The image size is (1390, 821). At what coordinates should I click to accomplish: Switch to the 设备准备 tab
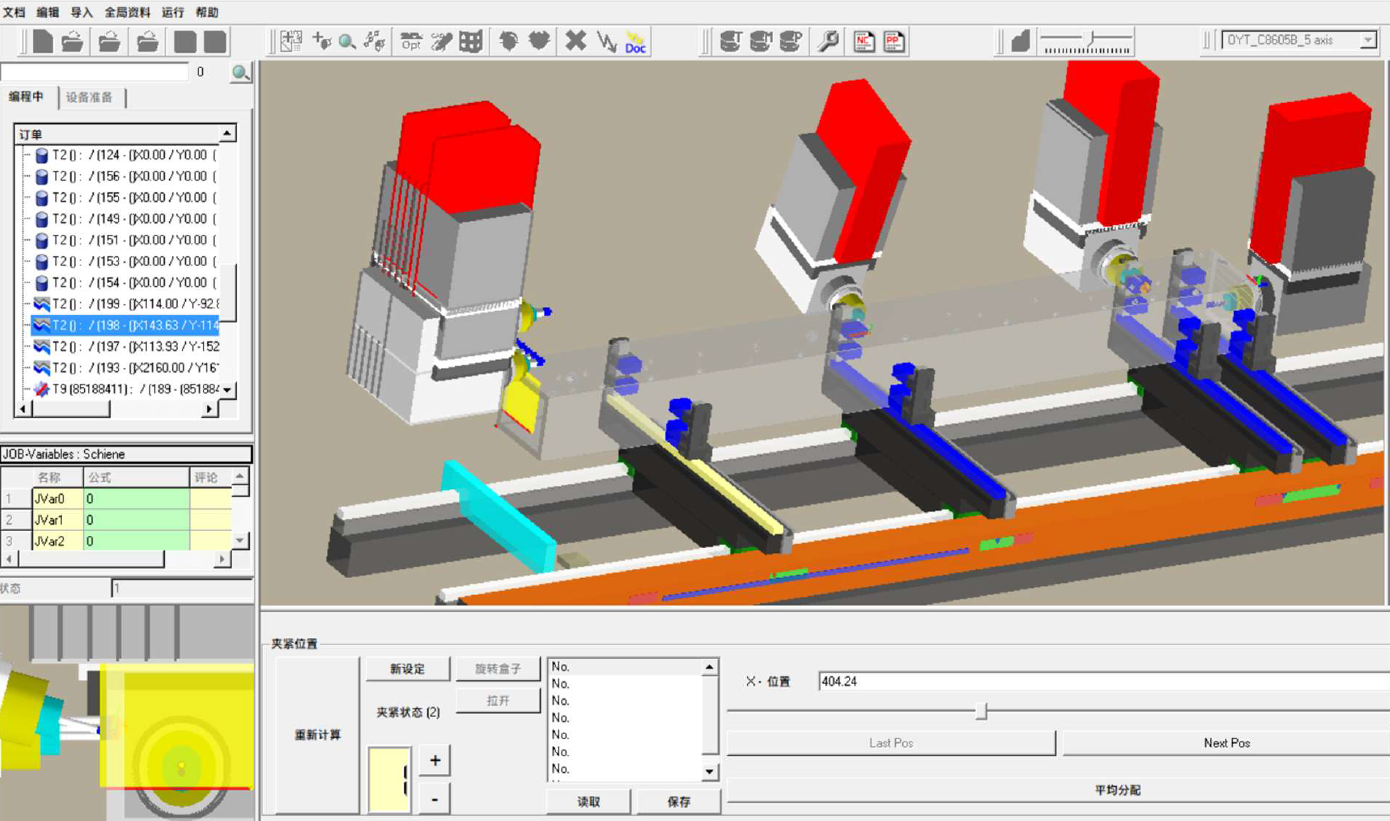pos(90,97)
